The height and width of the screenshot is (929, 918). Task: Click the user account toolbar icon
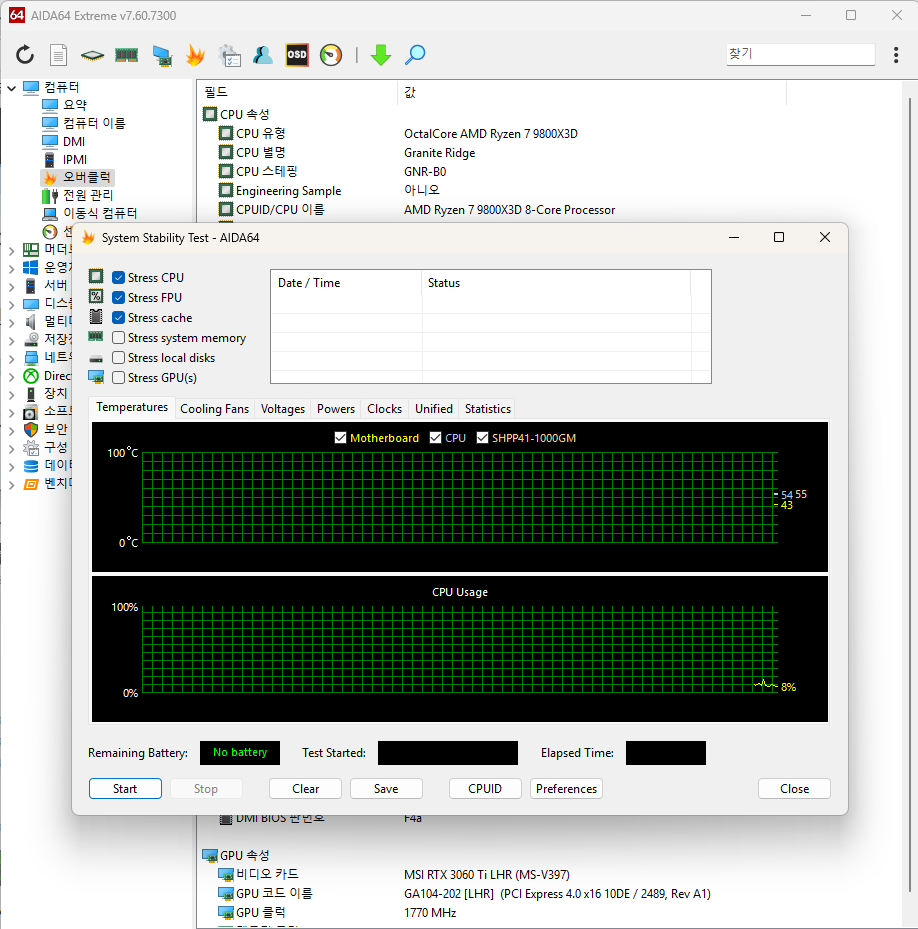pos(263,55)
